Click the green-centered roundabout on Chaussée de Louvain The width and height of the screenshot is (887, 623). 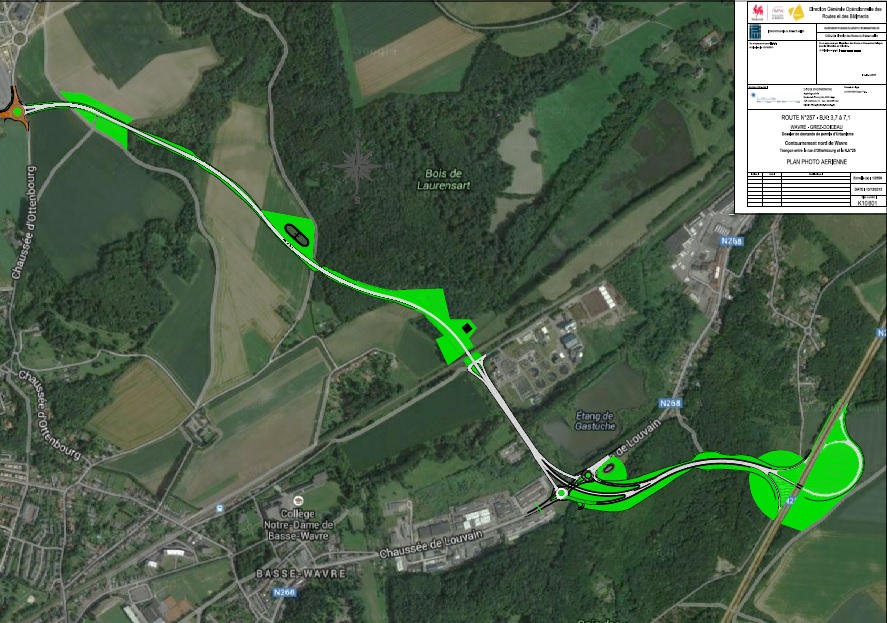[561, 493]
